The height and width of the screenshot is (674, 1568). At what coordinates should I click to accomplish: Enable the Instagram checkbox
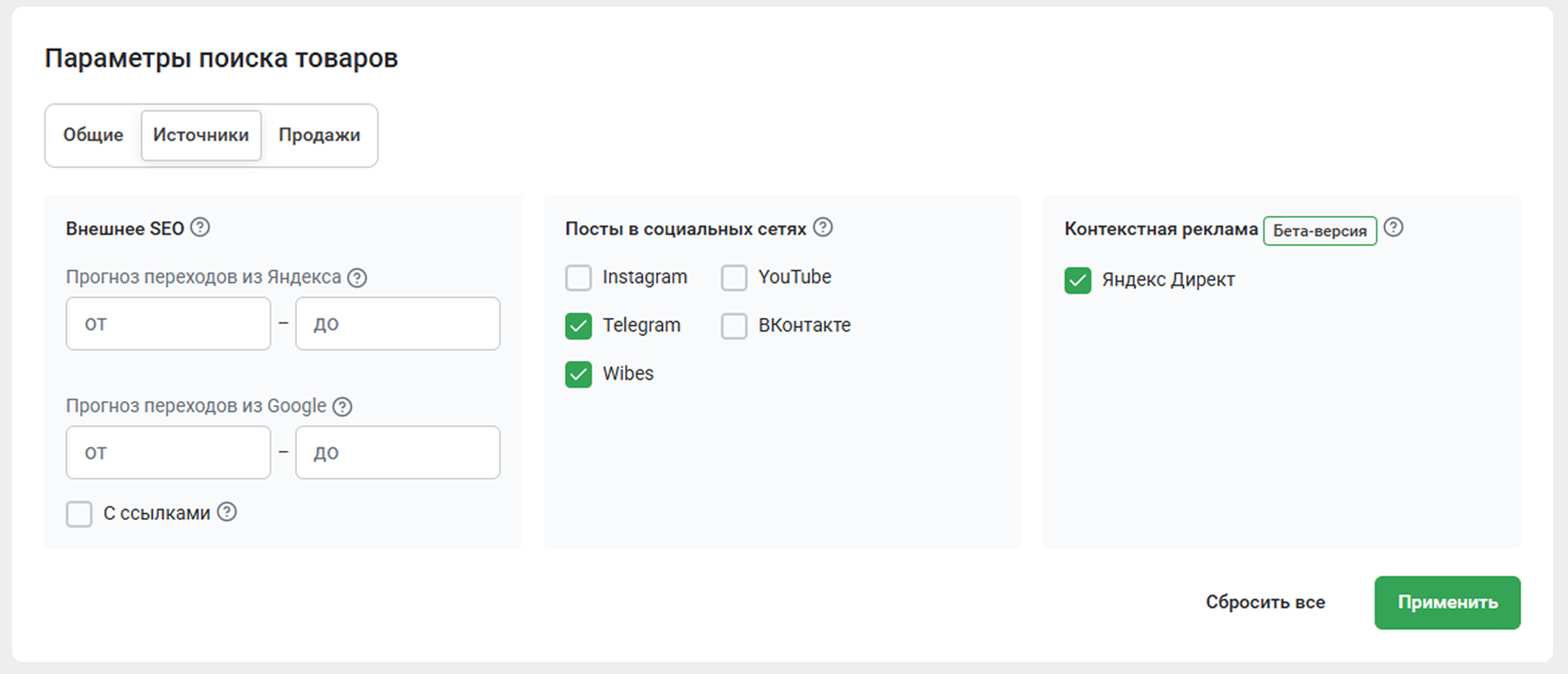point(578,277)
